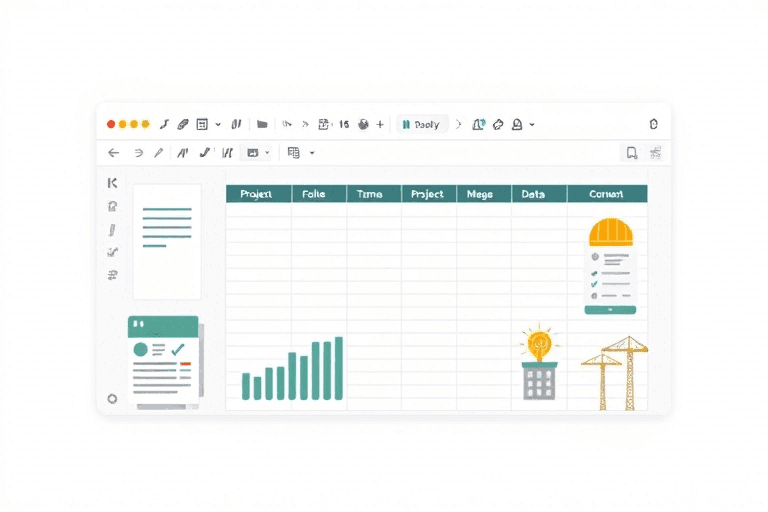The height and width of the screenshot is (512, 768).
Task: Click the plus icon beside the globe
Action: (380, 125)
